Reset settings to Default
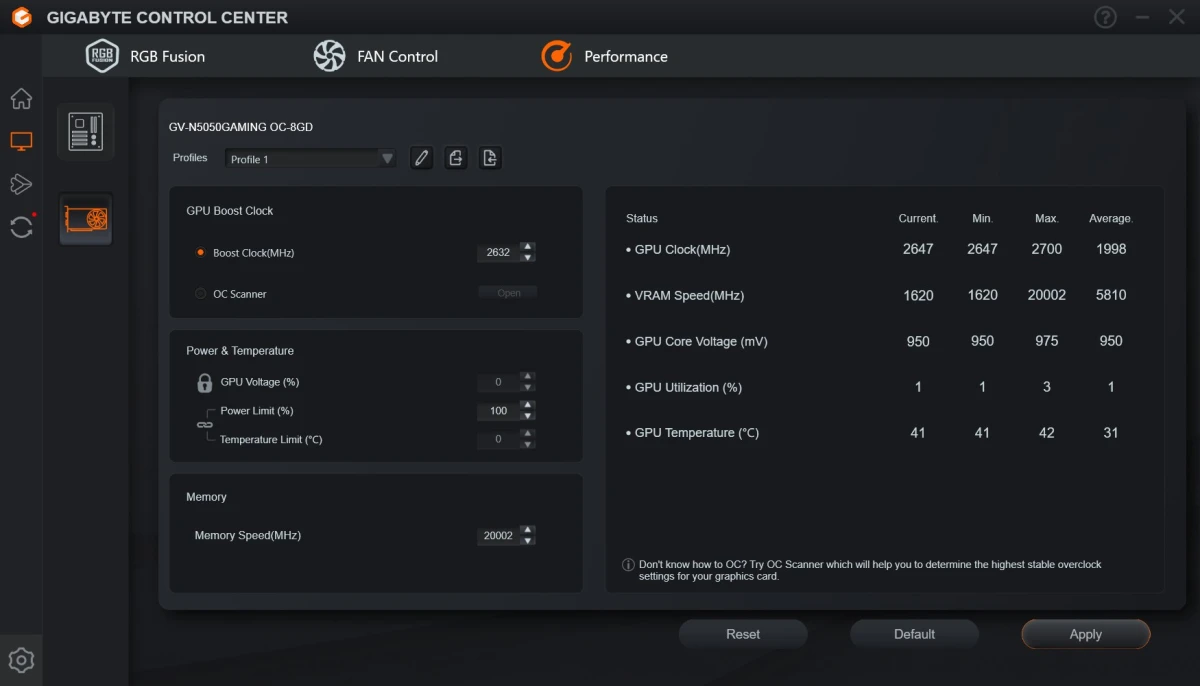The width and height of the screenshot is (1200, 686). pyautogui.click(x=914, y=633)
